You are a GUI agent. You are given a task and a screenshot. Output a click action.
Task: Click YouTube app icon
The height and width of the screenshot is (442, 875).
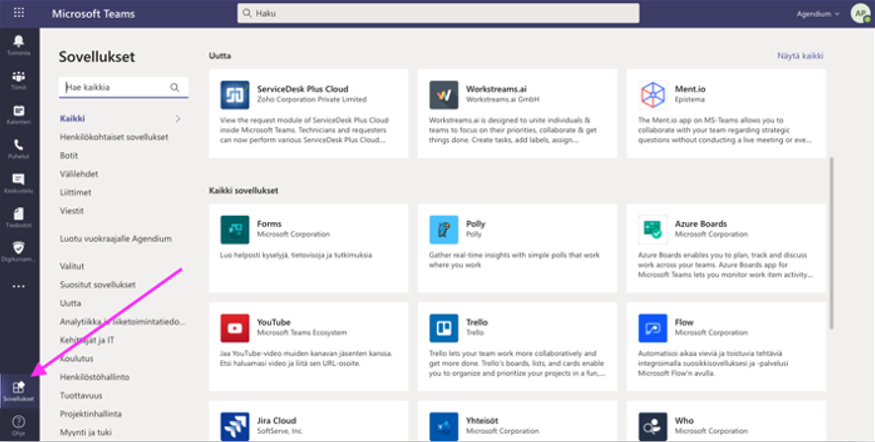pyautogui.click(x=235, y=328)
